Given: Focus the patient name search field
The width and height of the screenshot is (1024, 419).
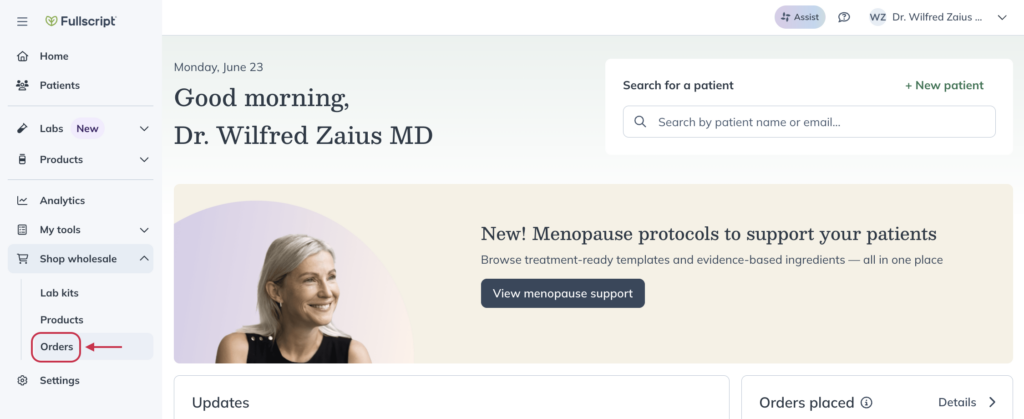Looking at the screenshot, I should click(x=809, y=122).
